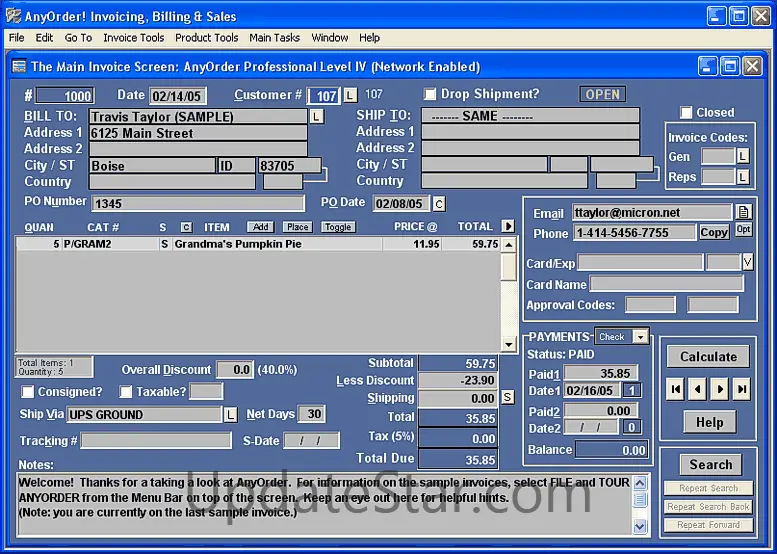Check the Closed checkbox
777x554 pixels.
(x=686, y=113)
